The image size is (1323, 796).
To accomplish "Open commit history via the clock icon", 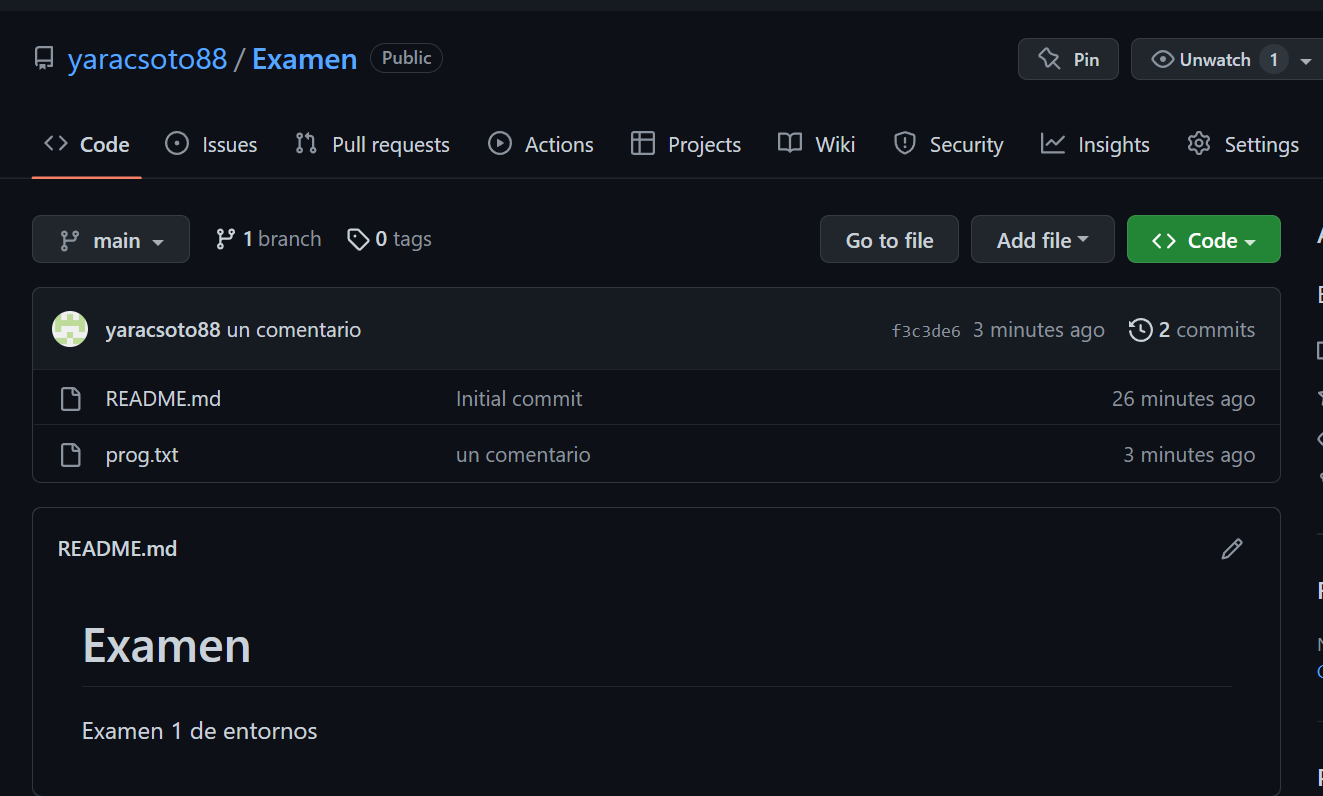I will pyautogui.click(x=1140, y=329).
